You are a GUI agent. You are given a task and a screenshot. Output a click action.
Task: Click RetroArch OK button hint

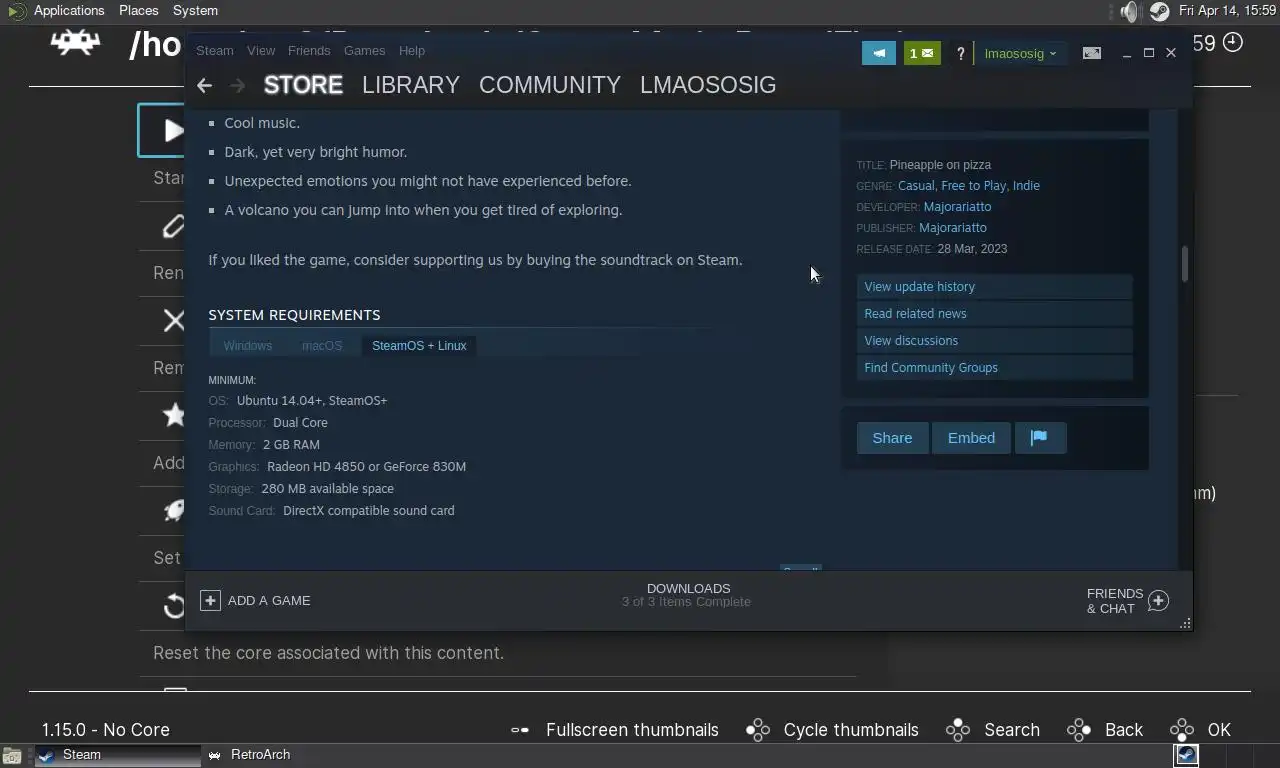tap(1201, 730)
